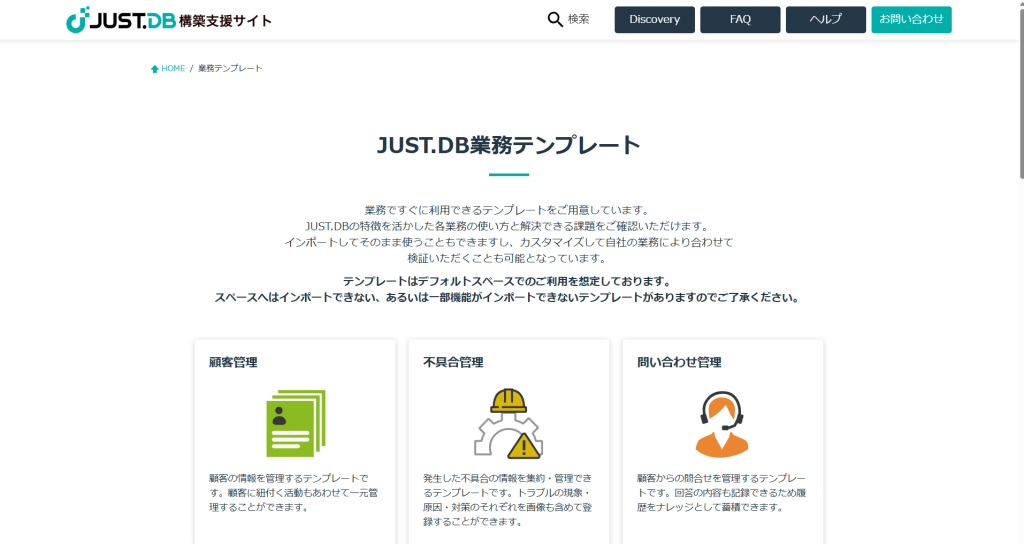Click the green customer documents icon
The height and width of the screenshot is (544, 1024).
pos(296,423)
